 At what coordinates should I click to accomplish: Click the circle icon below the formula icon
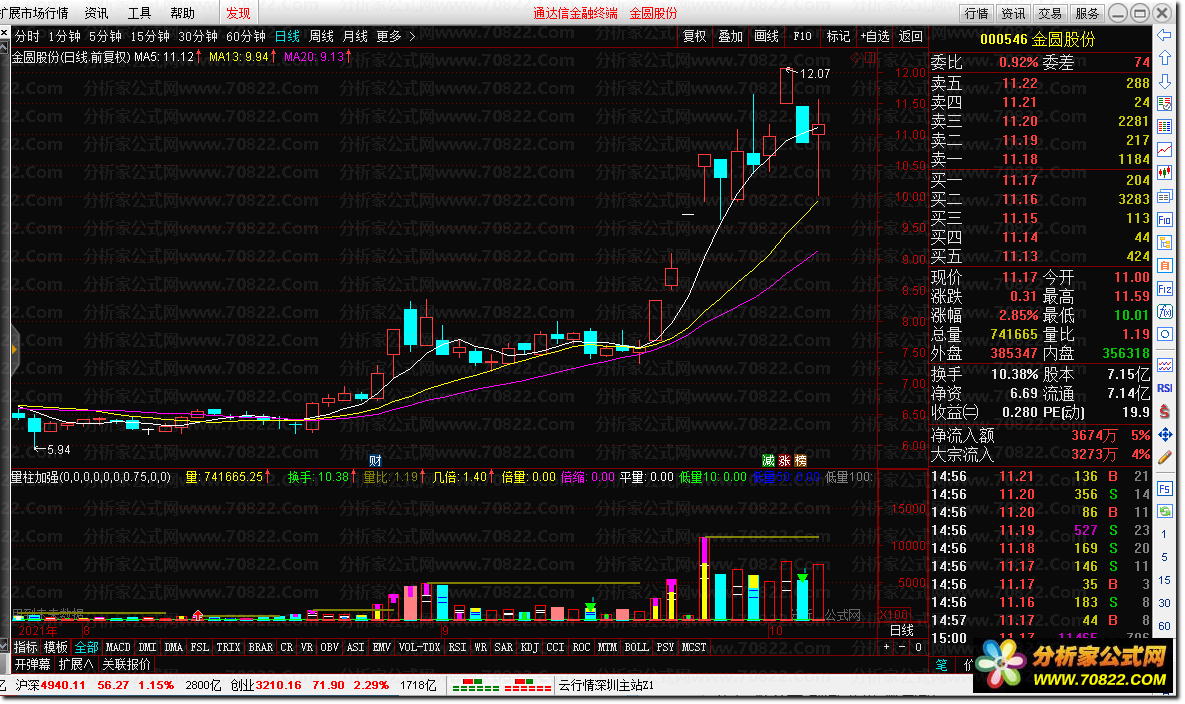click(1165, 334)
